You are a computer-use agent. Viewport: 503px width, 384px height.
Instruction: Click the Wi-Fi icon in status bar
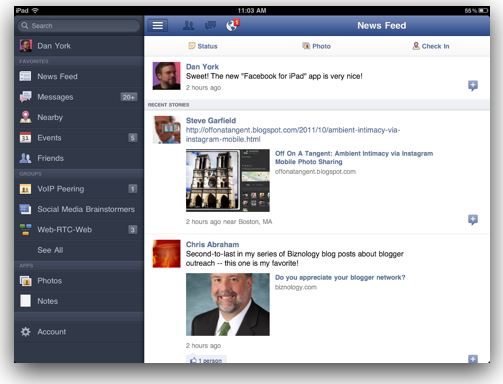35,11
